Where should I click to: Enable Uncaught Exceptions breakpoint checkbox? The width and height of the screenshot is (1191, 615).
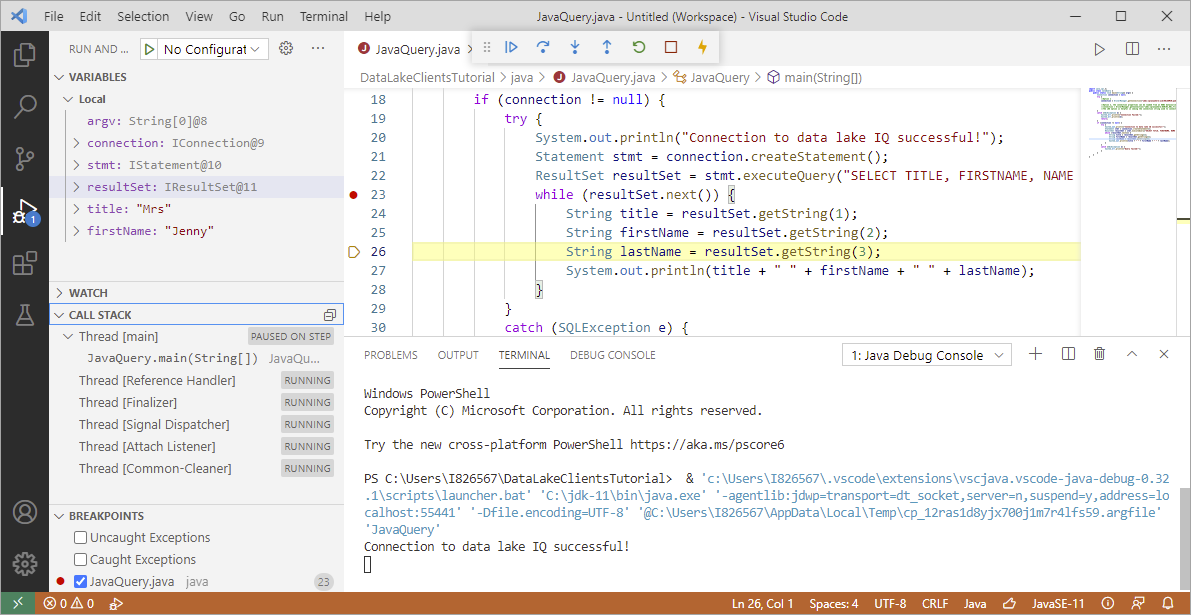80,538
